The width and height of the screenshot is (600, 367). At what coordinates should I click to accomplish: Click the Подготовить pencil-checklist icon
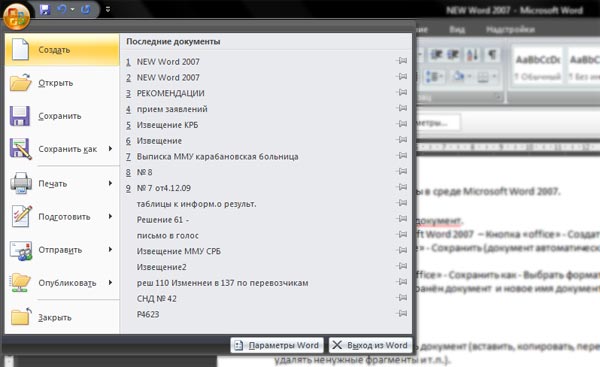click(x=21, y=216)
